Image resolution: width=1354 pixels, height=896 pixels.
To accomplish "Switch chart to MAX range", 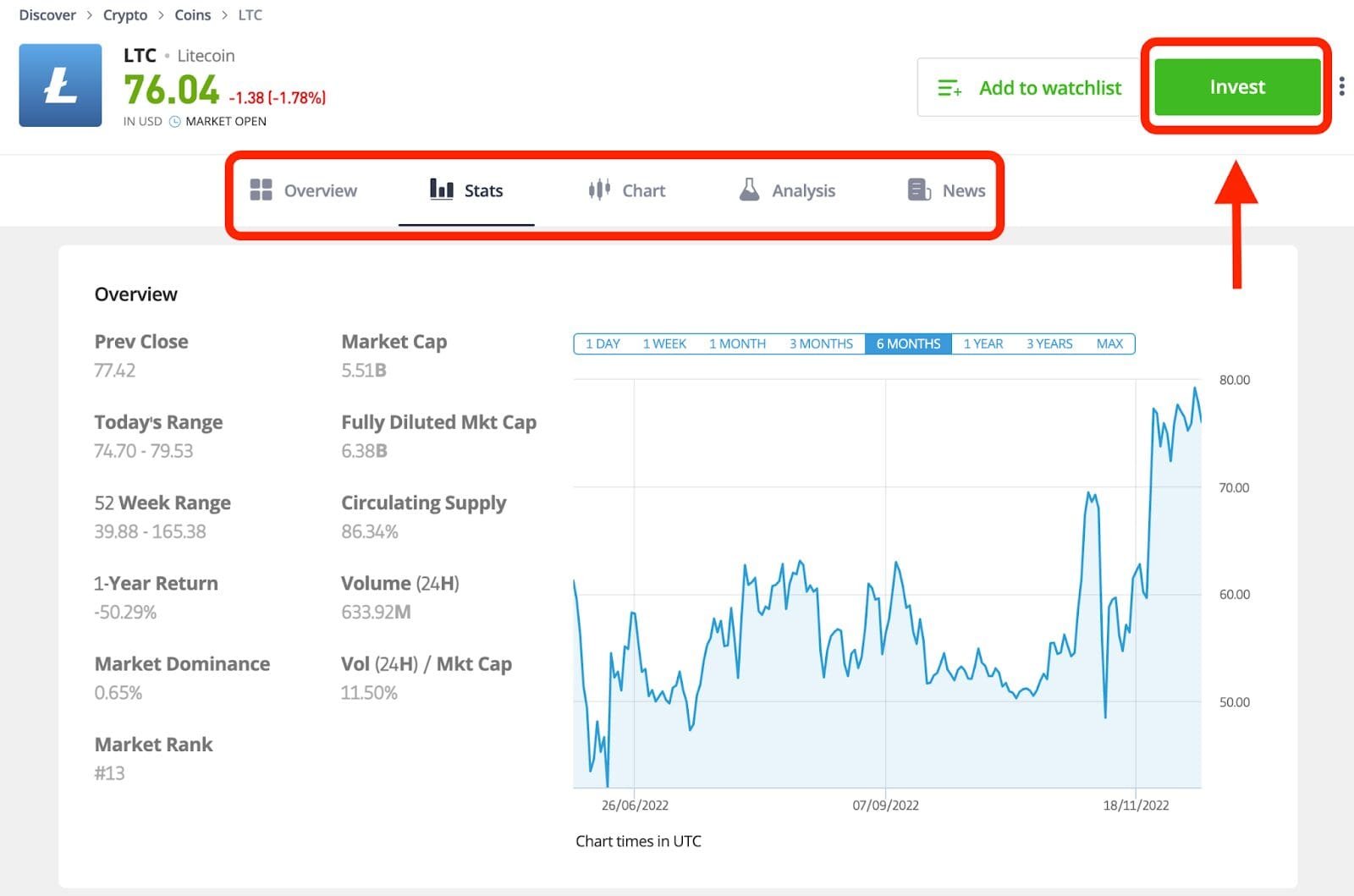I will coord(1109,344).
